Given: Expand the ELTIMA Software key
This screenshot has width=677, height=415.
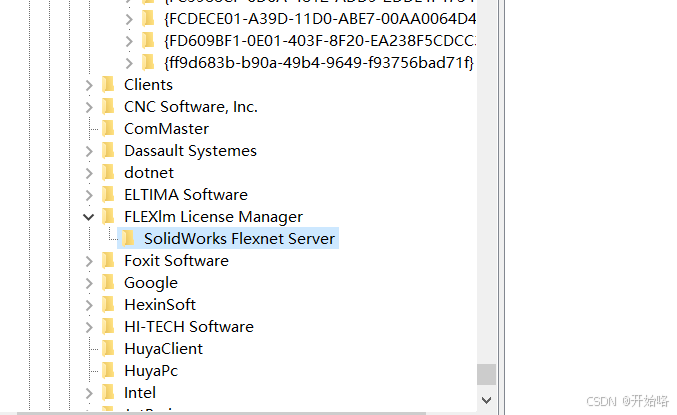Looking at the screenshot, I should [89, 195].
